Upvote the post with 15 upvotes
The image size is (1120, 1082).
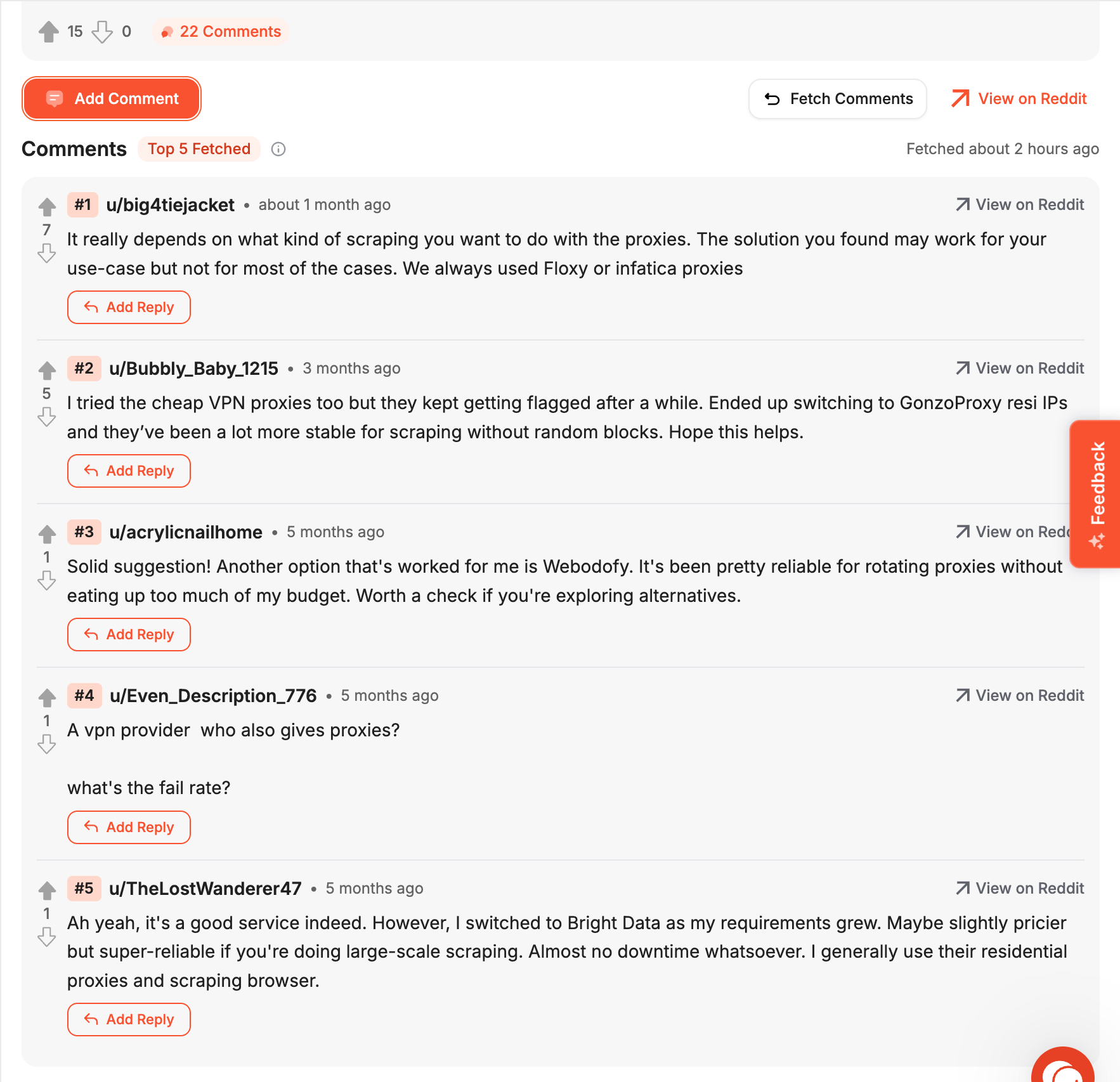(x=49, y=32)
